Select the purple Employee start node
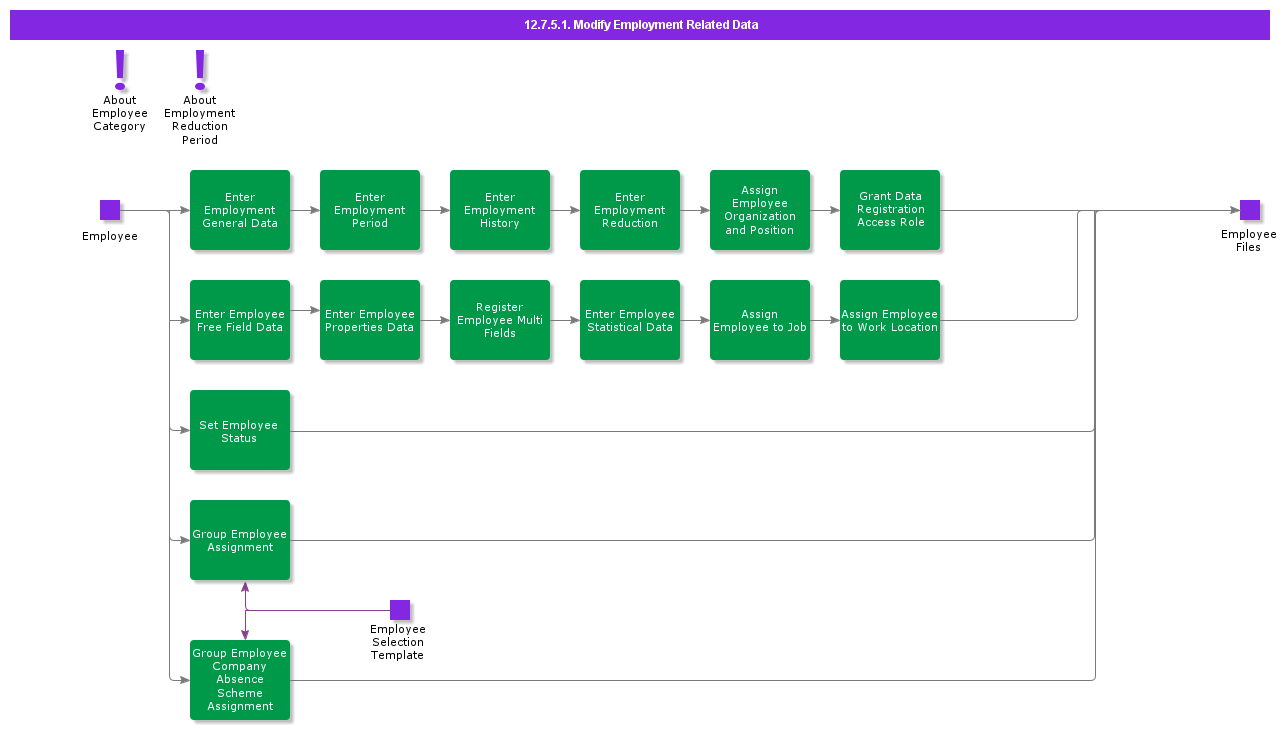This screenshot has width=1284, height=730. (x=110, y=210)
